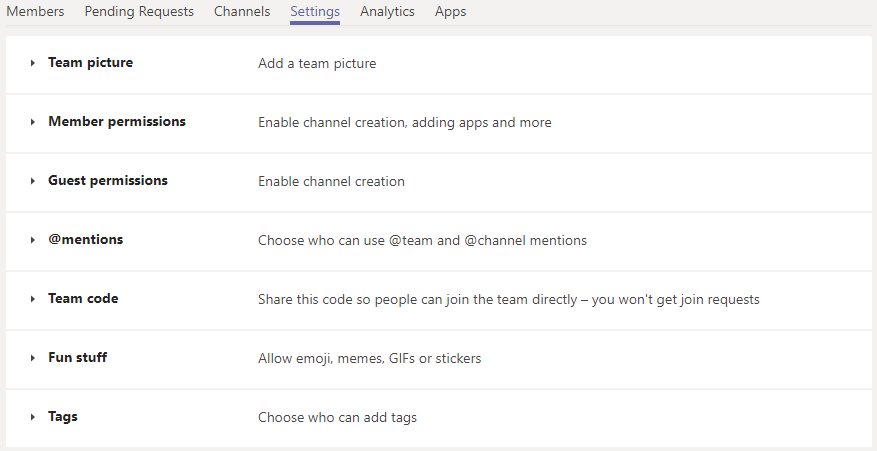
Task: Click 'Choose who can add tags' text
Action: pos(337,418)
